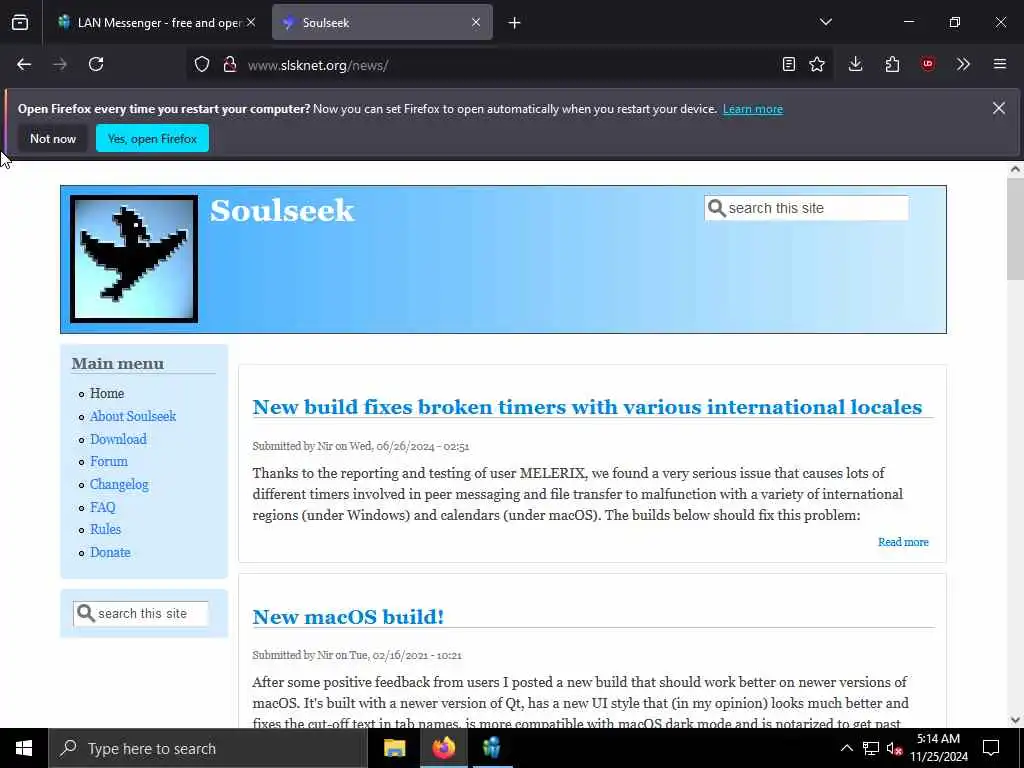1024x768 pixels.
Task: Toggle reader view icon
Action: [x=789, y=64]
